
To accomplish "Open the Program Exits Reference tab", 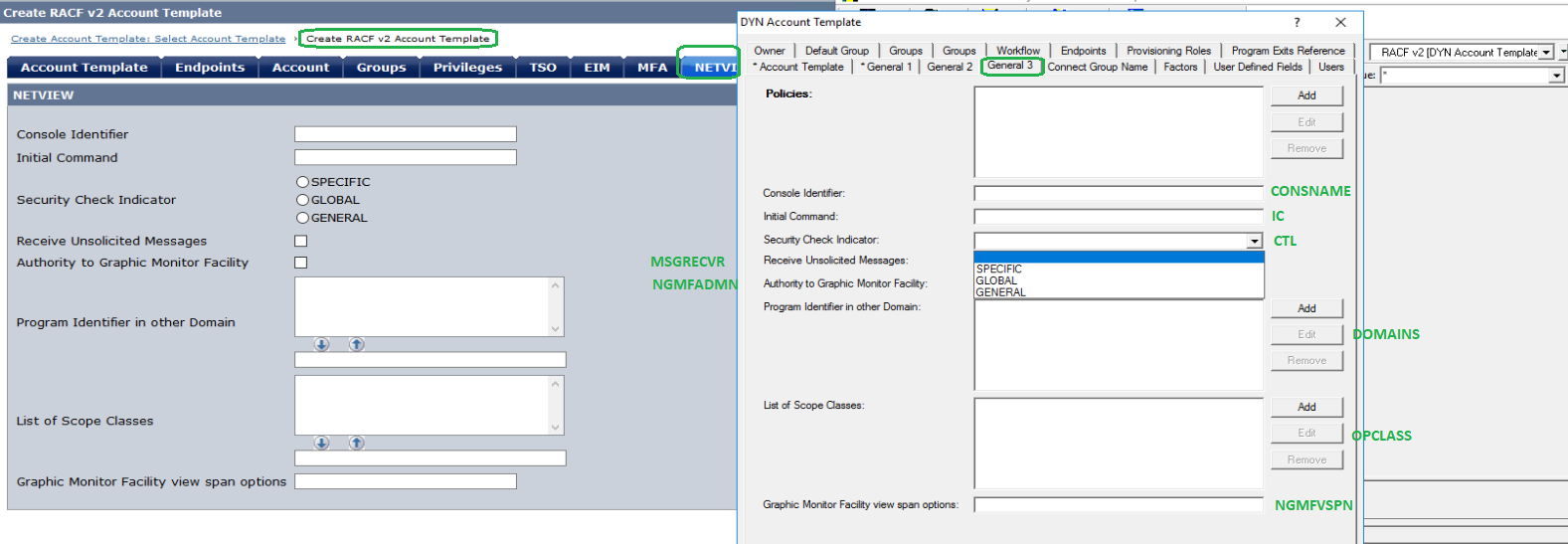I will (x=1288, y=51).
